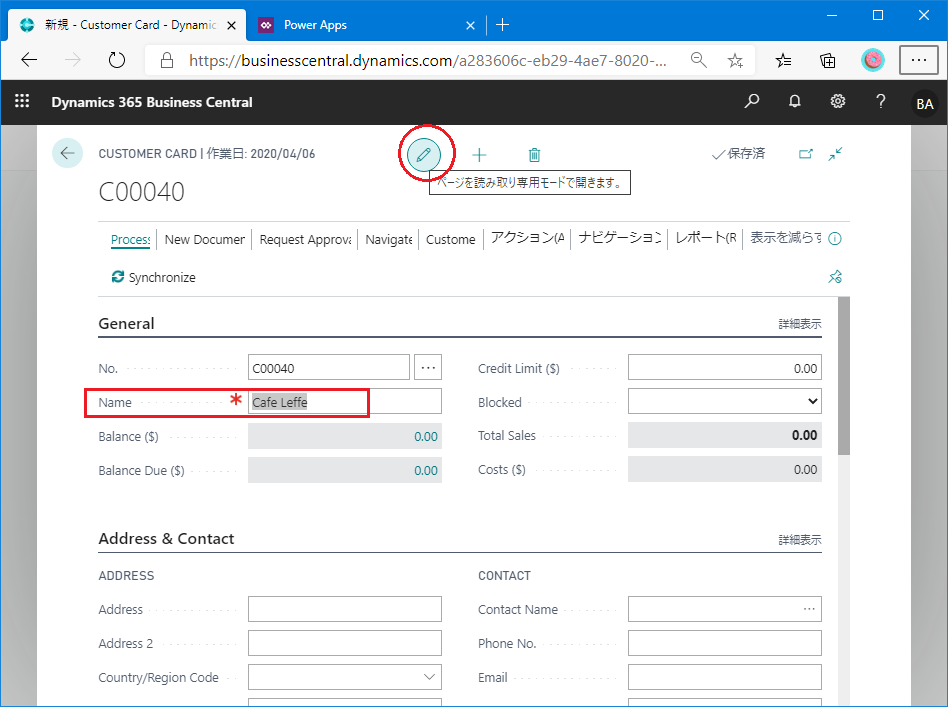Open the FactBox info icon
Image resolution: width=948 pixels, height=707 pixels.
point(835,238)
